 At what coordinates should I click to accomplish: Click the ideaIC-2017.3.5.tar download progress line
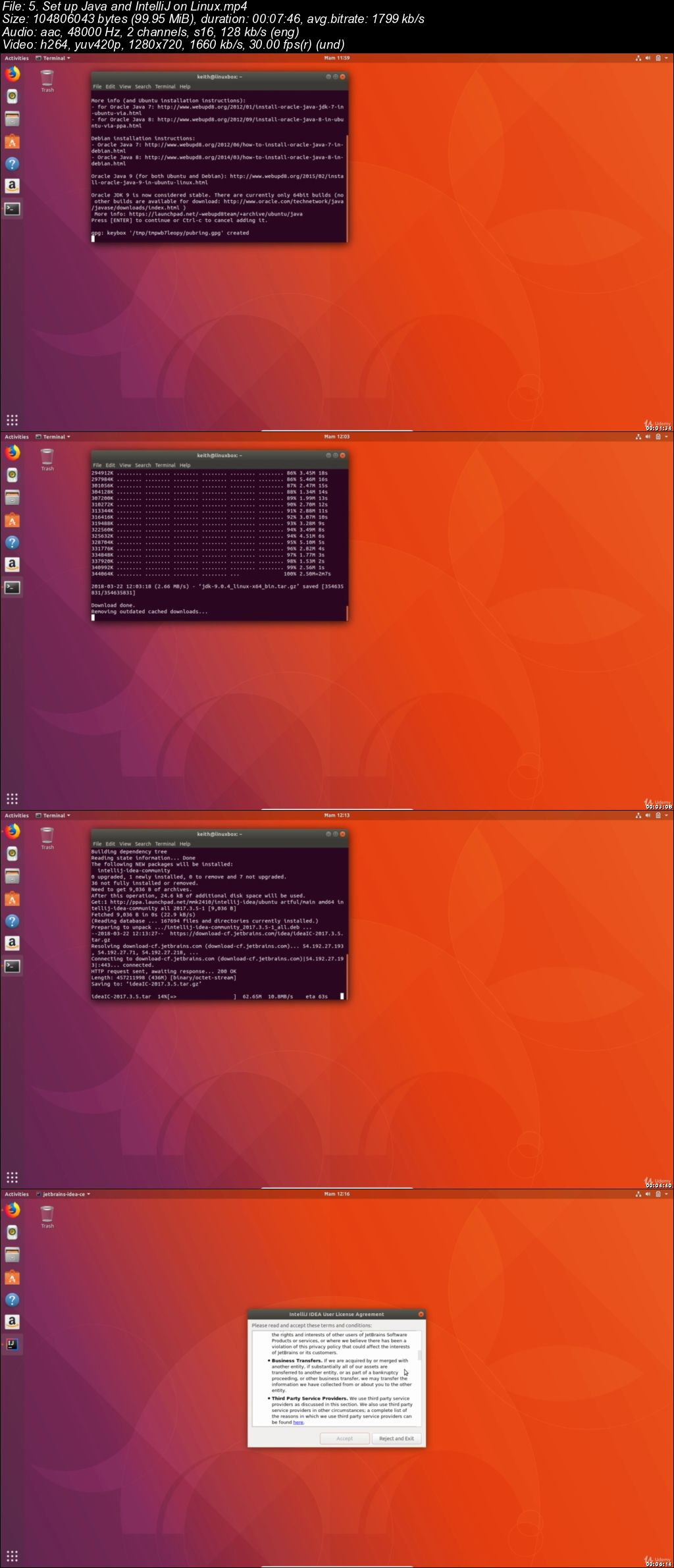coord(211,996)
